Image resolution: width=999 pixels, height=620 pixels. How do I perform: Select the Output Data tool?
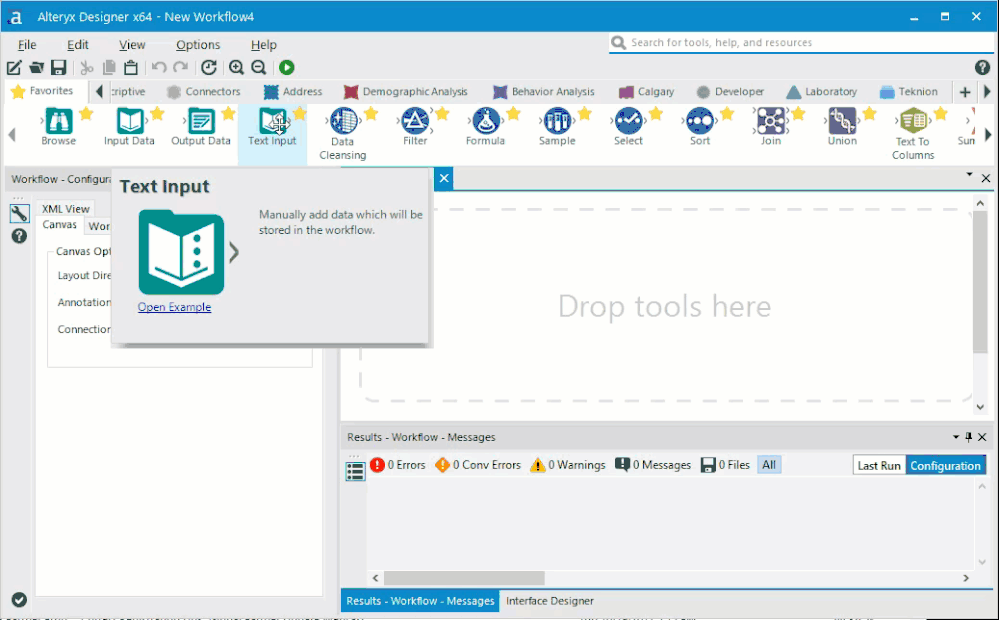[x=201, y=121]
